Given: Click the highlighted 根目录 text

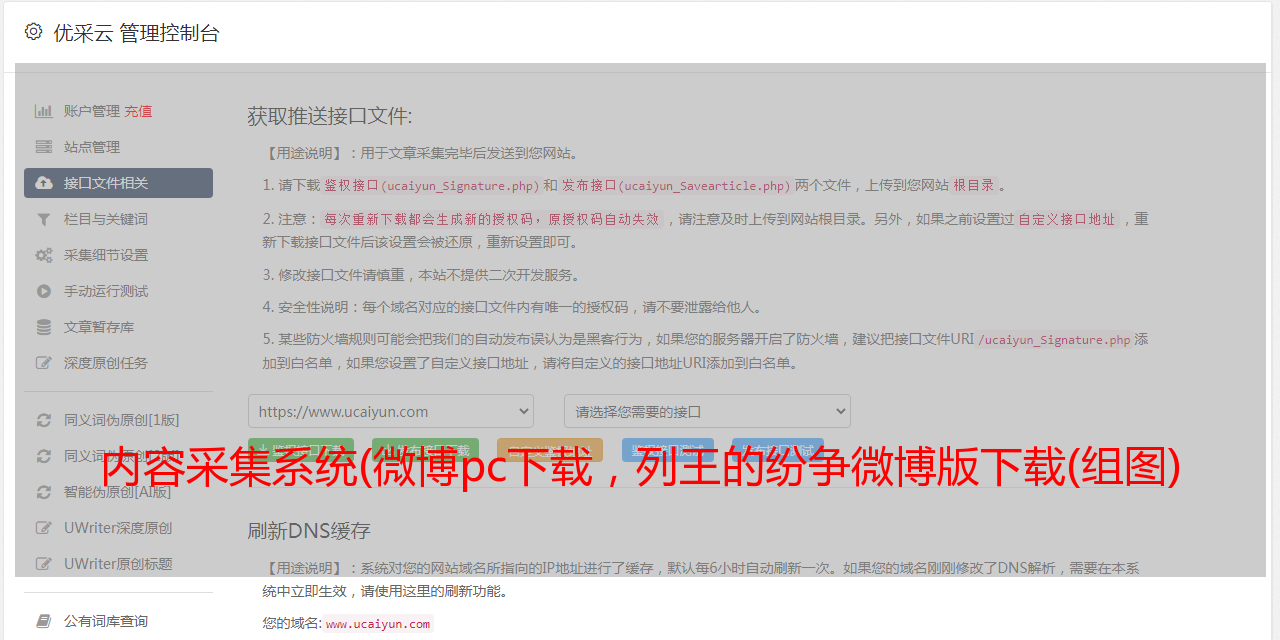Looking at the screenshot, I should (x=974, y=185).
